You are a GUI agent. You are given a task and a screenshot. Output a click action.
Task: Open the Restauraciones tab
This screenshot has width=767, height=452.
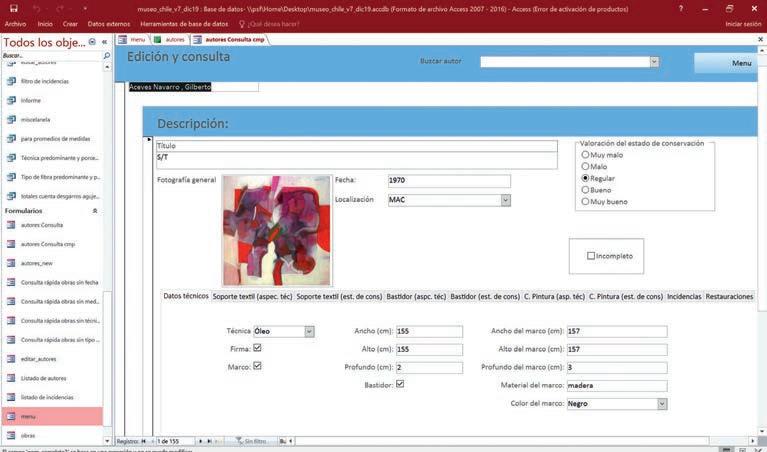729,296
